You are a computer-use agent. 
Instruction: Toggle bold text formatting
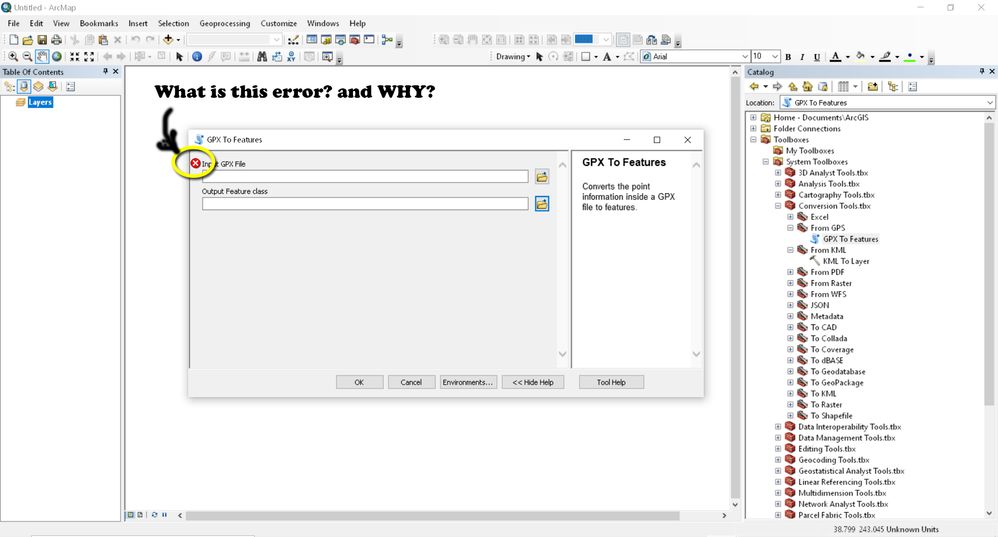[x=788, y=57]
